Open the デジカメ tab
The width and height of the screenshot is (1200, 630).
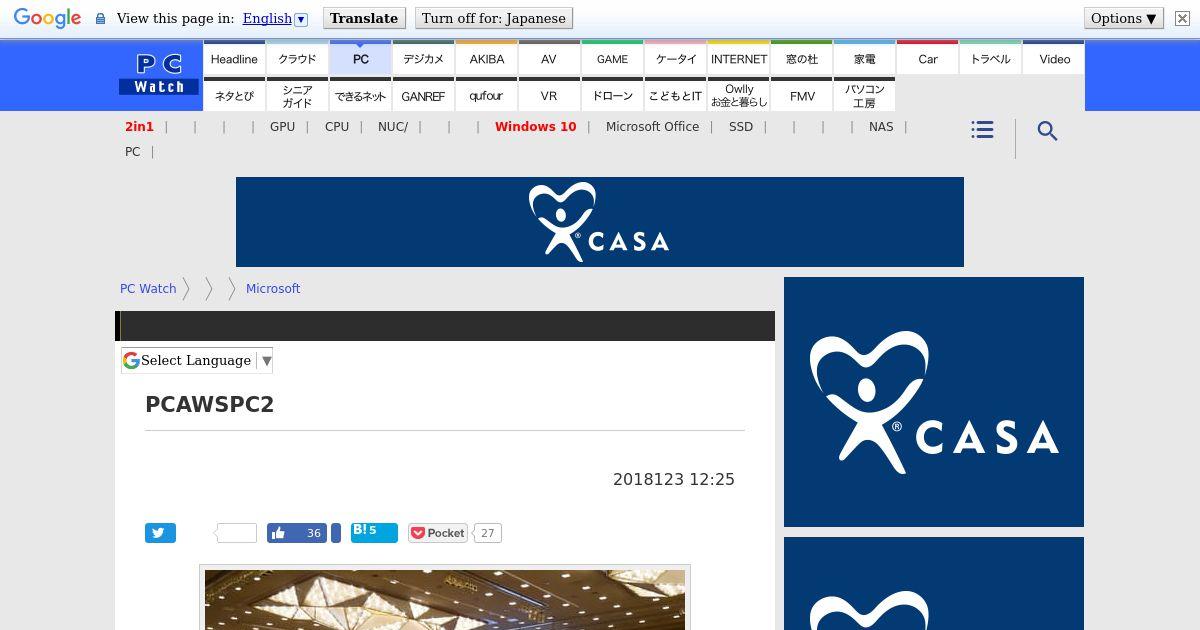[x=423, y=59]
